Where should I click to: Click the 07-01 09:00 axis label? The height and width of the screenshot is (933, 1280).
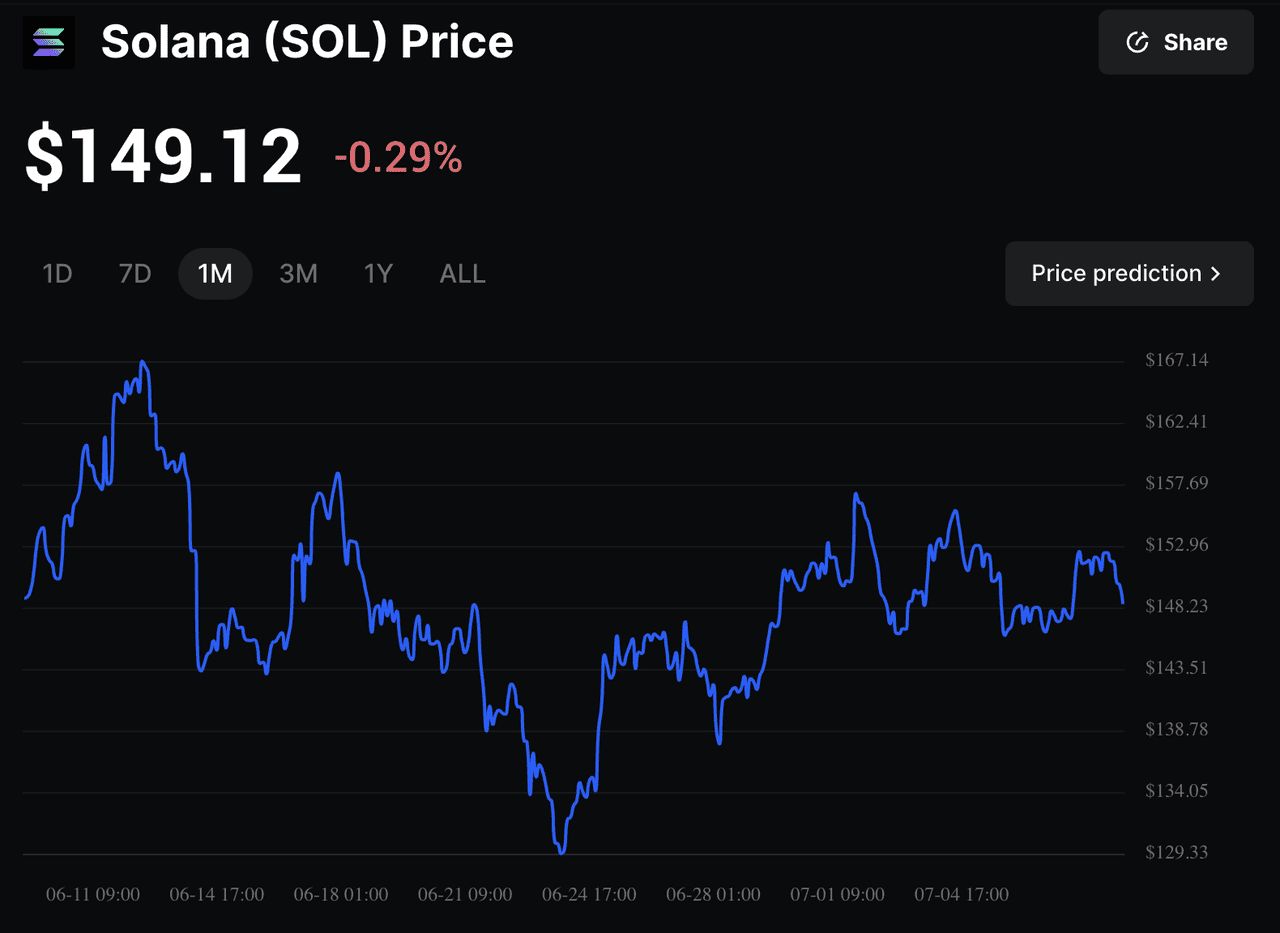click(x=837, y=894)
